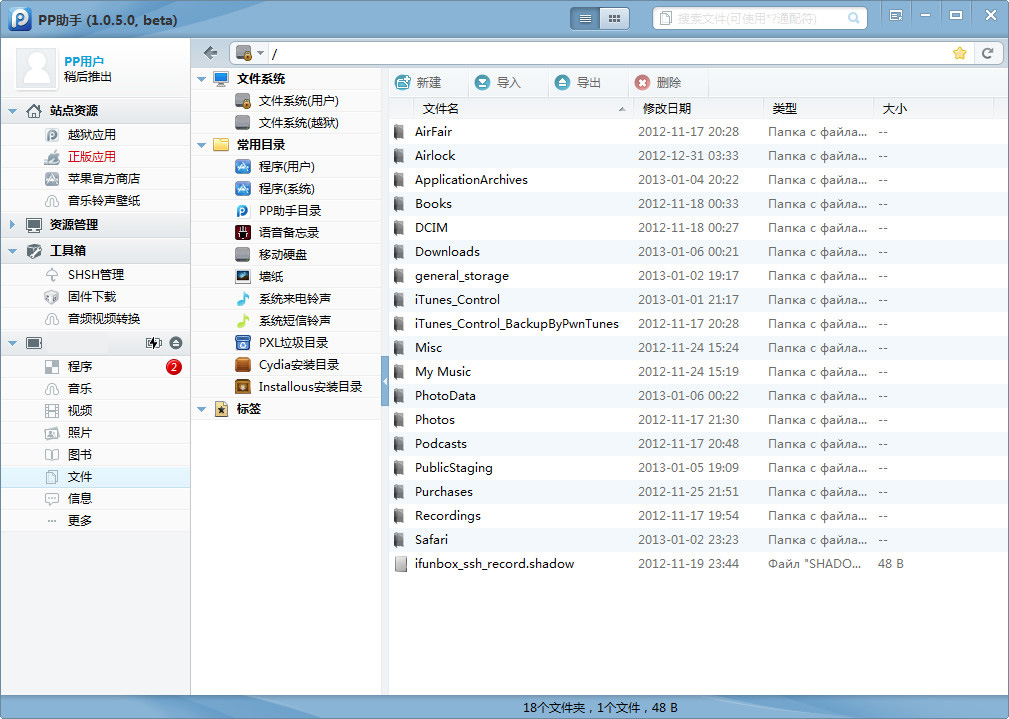This screenshot has height=719, width=1009.
Task: Click the star favorite icon in path bar
Action: tap(960, 53)
